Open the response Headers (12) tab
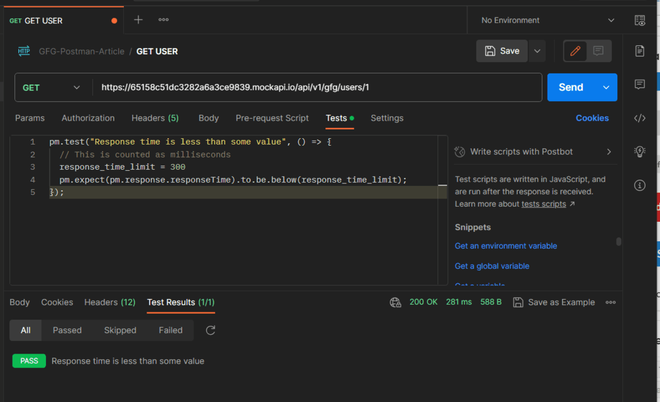 pos(109,302)
